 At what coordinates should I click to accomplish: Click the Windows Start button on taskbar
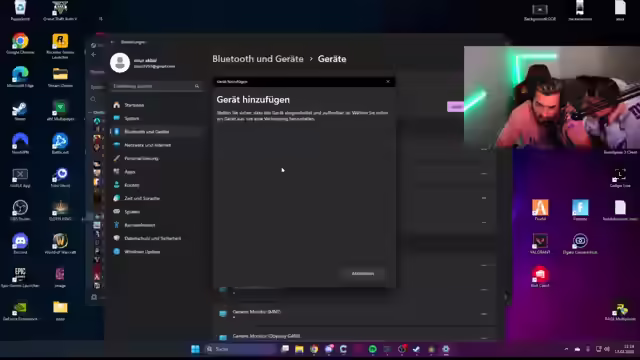195,349
